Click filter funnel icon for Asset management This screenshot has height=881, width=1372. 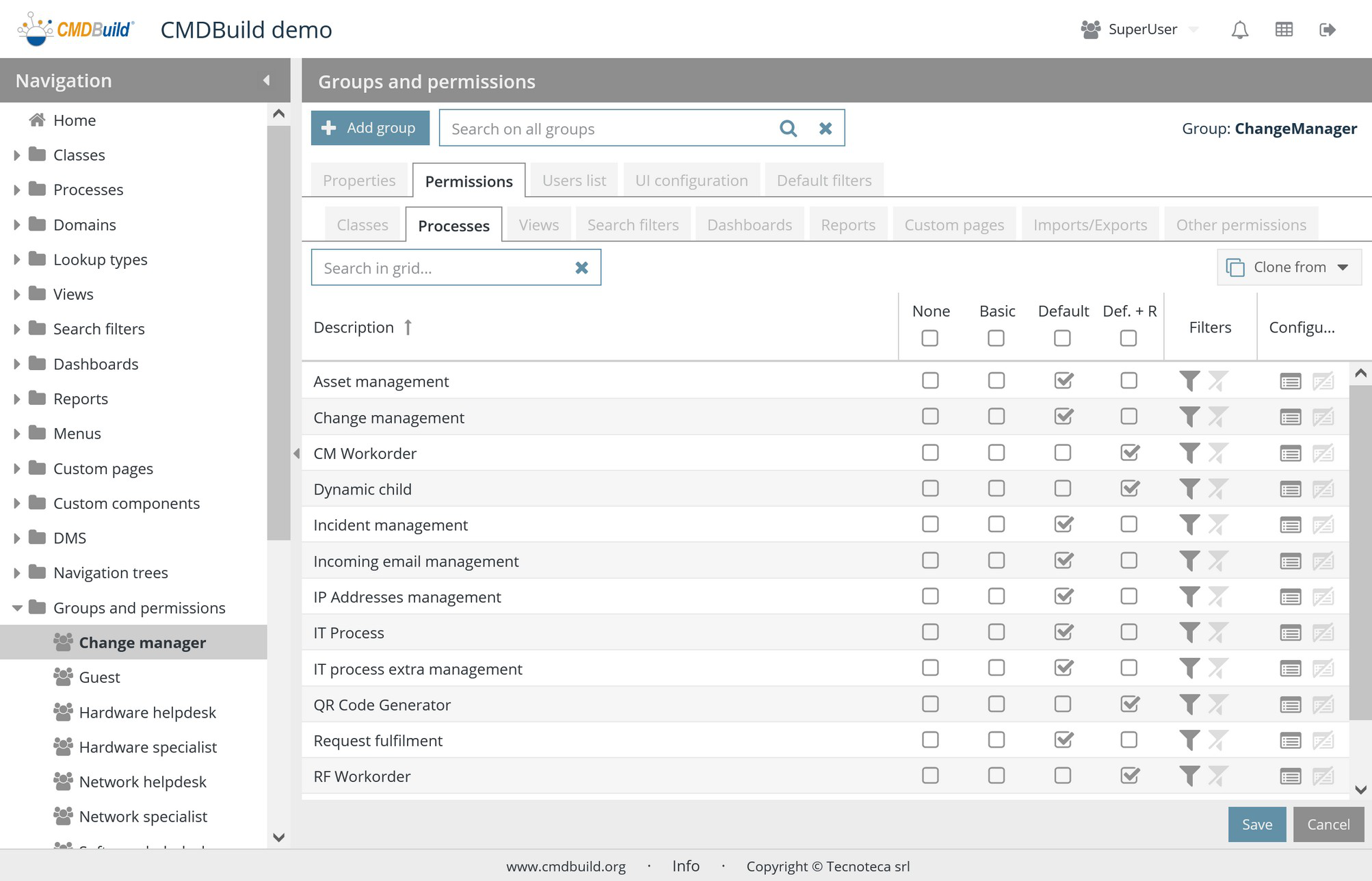tap(1189, 381)
